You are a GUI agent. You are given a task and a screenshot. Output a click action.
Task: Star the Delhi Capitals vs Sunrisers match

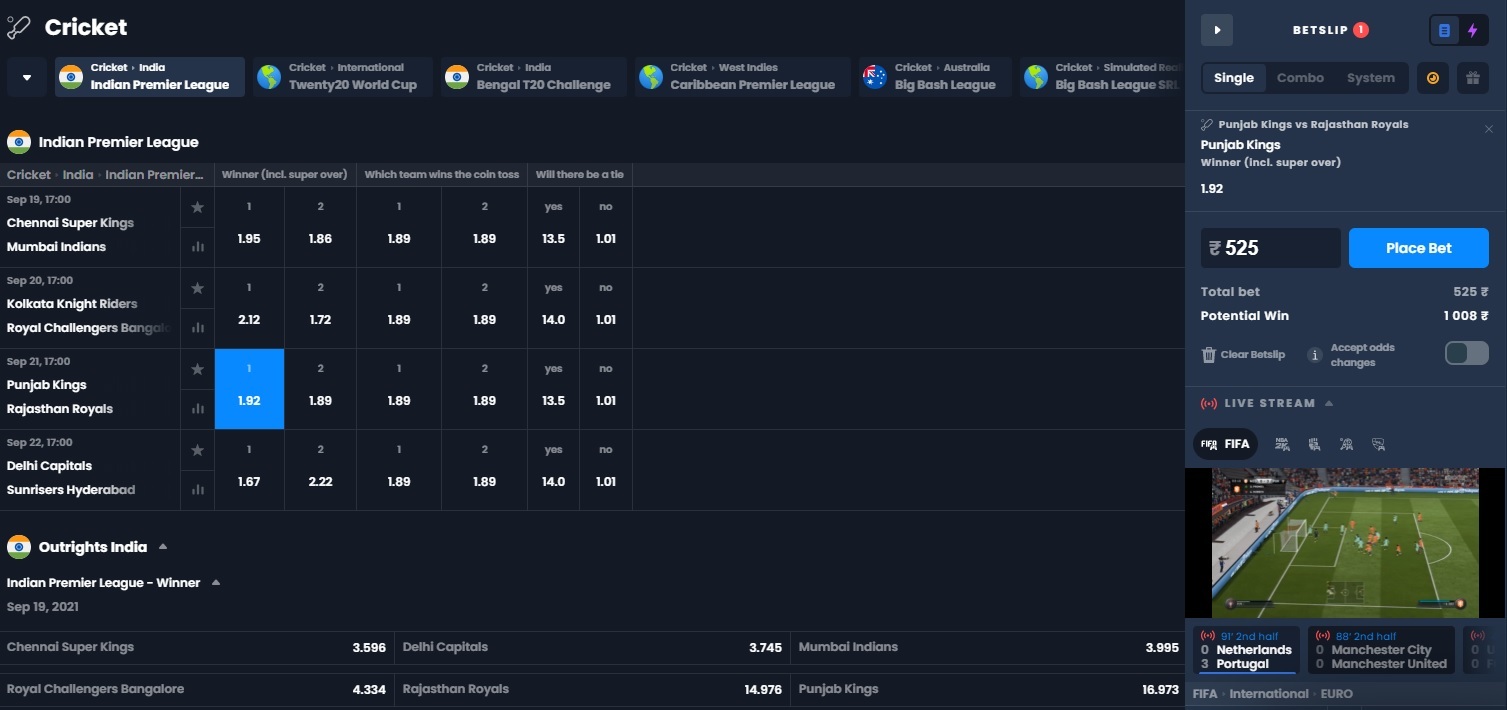[197, 450]
